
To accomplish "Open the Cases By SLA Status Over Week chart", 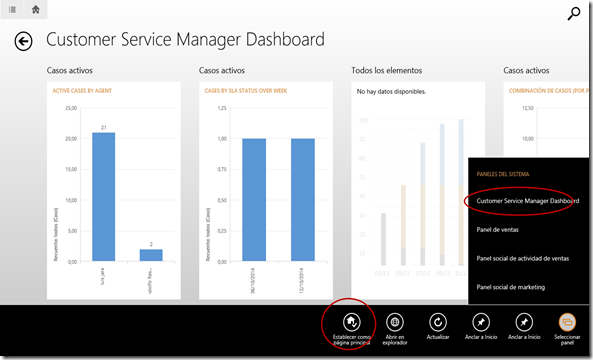I will coord(266,190).
